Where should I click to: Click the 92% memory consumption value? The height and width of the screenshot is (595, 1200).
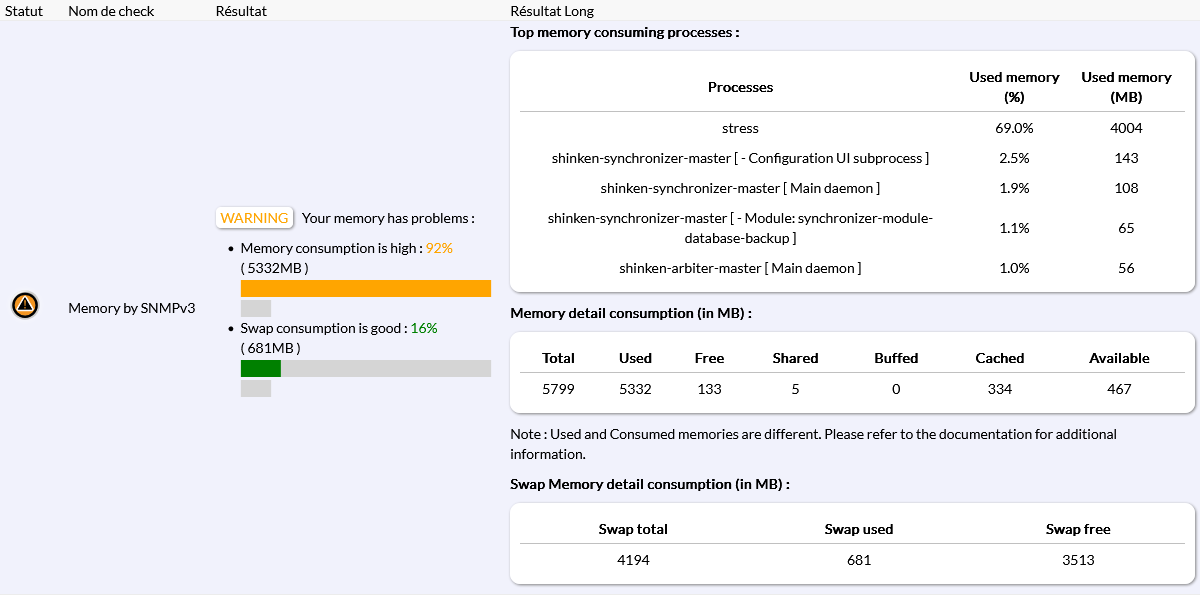tap(439, 248)
